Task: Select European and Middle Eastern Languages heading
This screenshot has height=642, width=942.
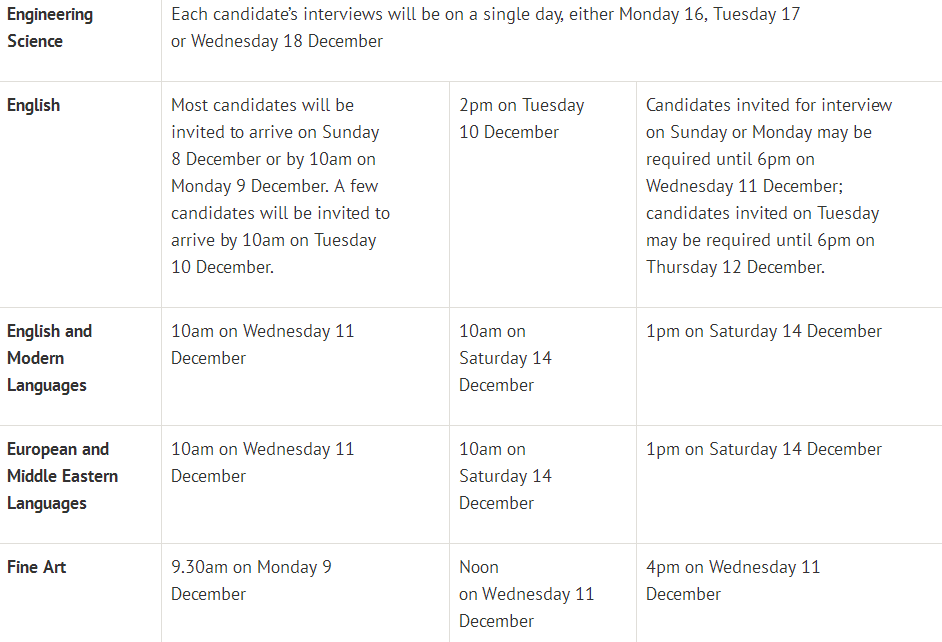Action: click(x=62, y=476)
